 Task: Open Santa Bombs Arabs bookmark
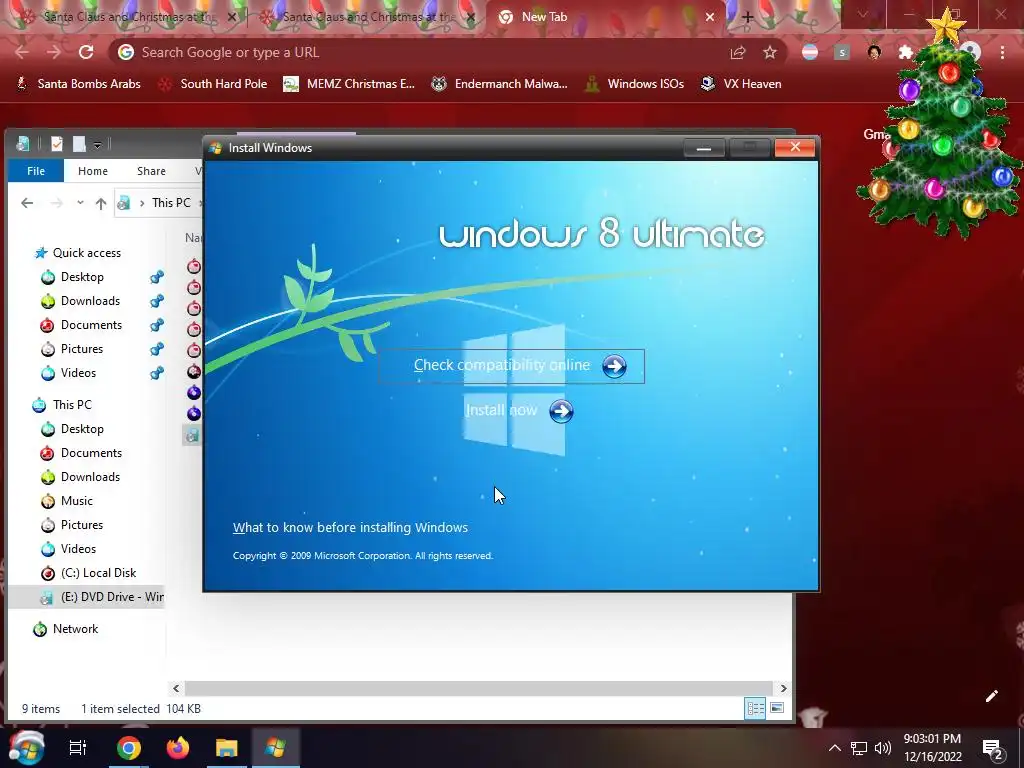(x=78, y=84)
